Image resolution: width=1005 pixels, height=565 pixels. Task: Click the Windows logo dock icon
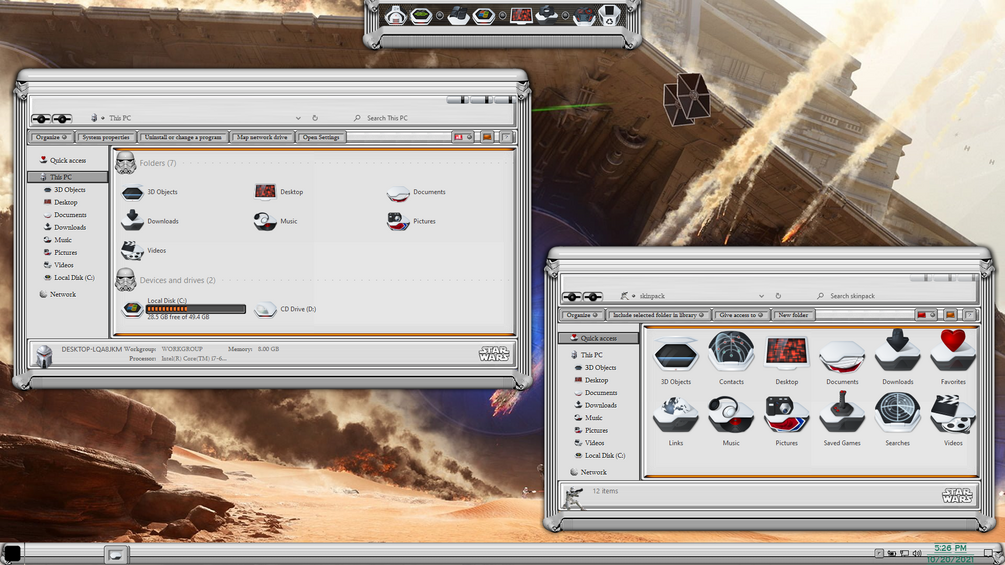tap(484, 15)
